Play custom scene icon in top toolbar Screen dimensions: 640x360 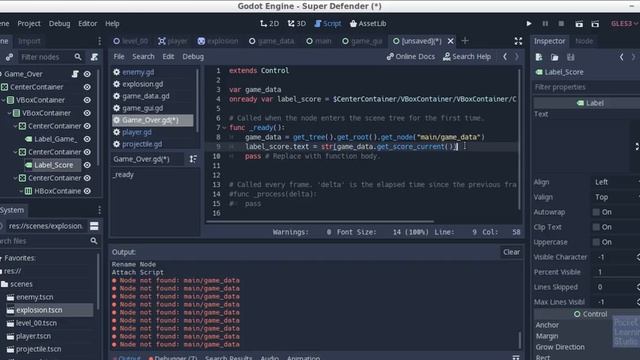(x=595, y=24)
